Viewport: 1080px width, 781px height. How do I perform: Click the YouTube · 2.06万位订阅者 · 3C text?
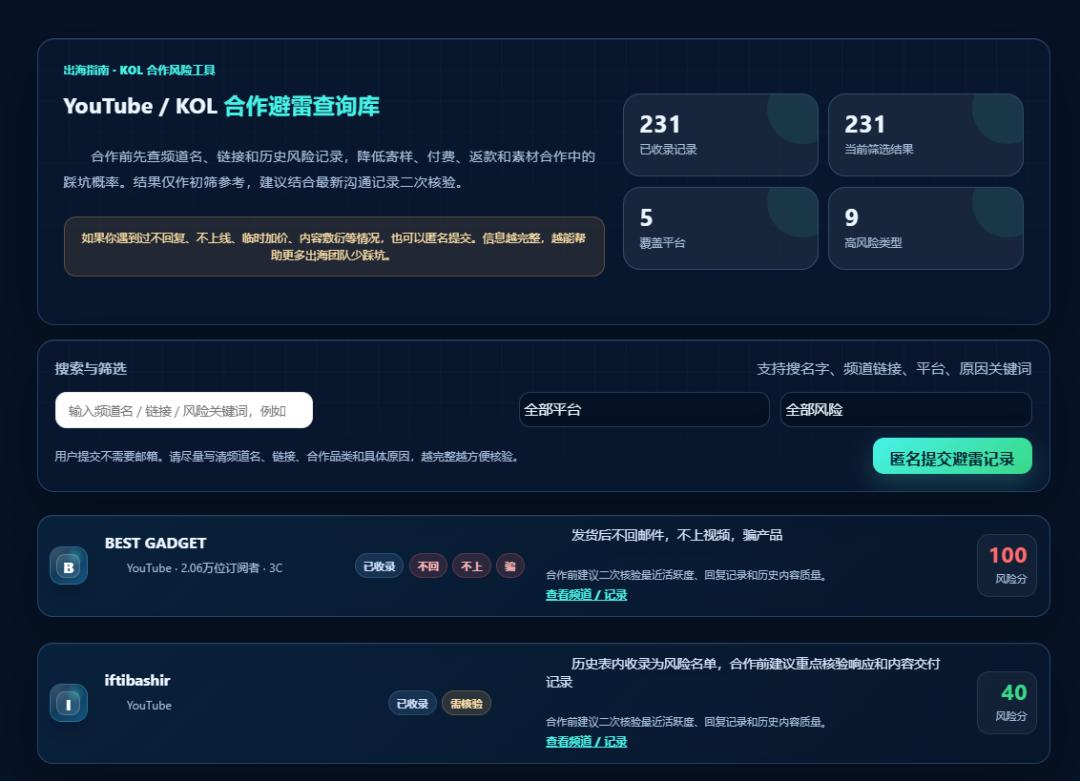[205, 568]
